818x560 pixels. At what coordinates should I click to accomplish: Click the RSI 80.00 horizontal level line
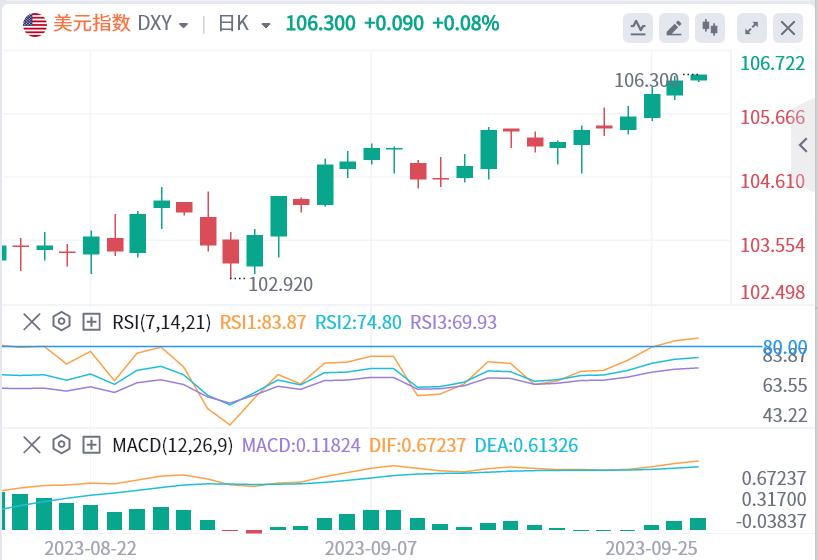pyautogui.click(x=400, y=346)
